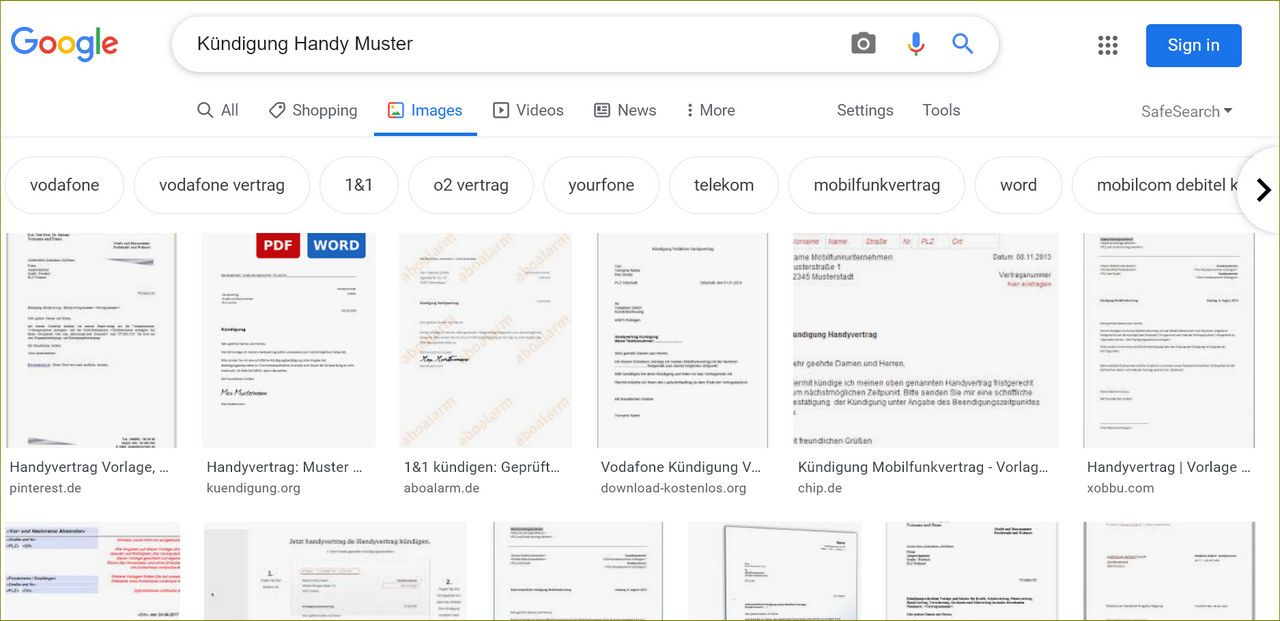Open the PDF WORD Kündigung thumbnail
The height and width of the screenshot is (621, 1280).
point(288,340)
